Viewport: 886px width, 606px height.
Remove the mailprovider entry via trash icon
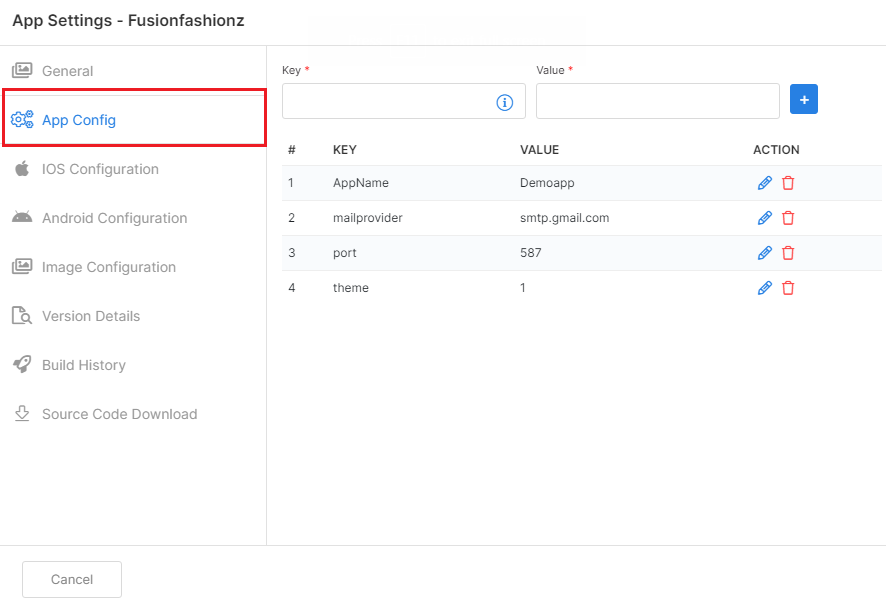click(788, 218)
